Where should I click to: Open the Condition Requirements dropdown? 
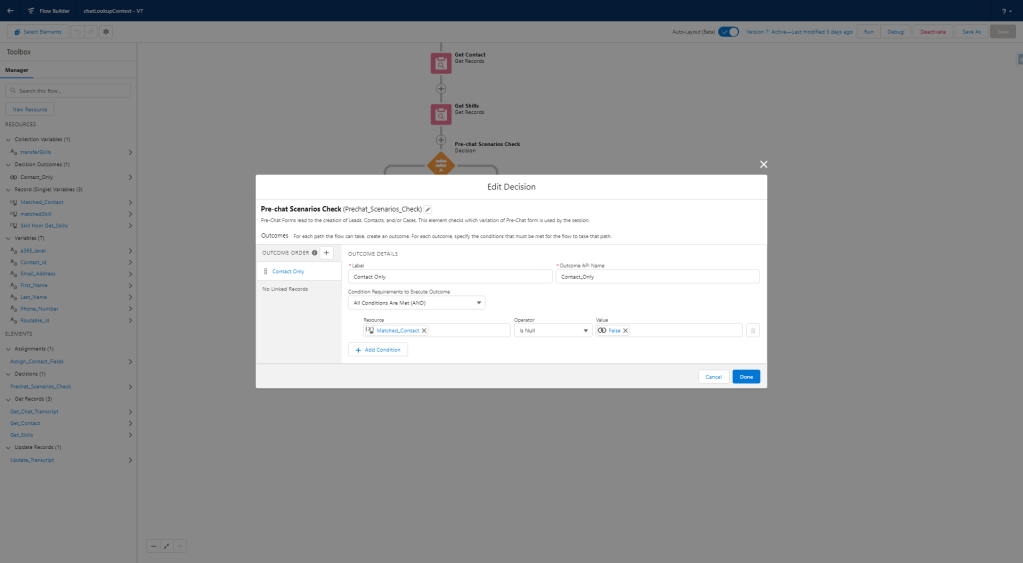coord(416,302)
